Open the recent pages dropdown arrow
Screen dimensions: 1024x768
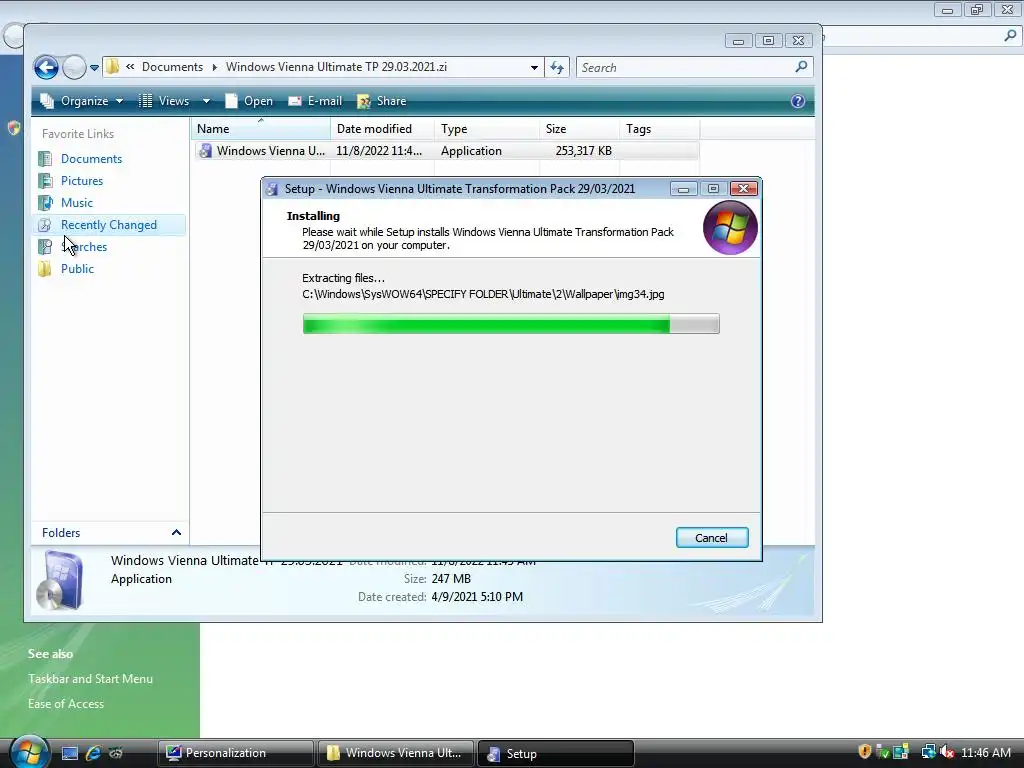[94, 67]
